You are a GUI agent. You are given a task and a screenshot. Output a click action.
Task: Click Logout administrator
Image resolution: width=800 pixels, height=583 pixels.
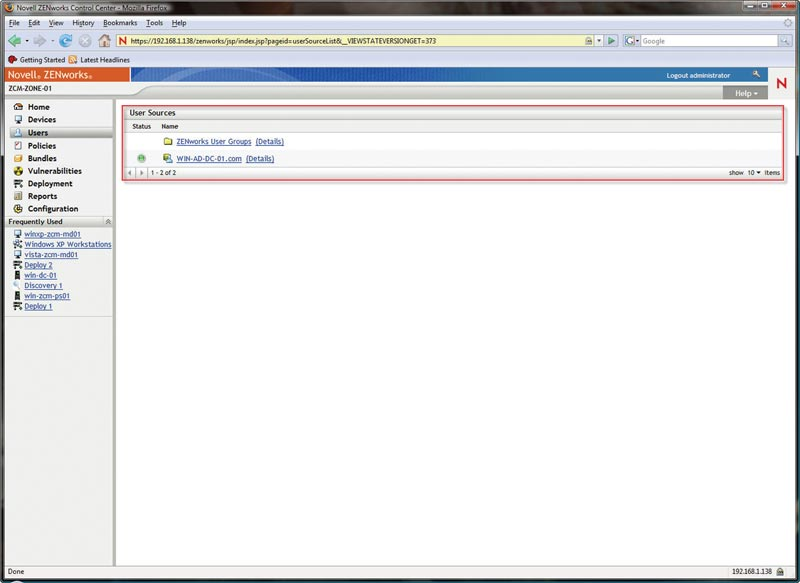coord(698,75)
